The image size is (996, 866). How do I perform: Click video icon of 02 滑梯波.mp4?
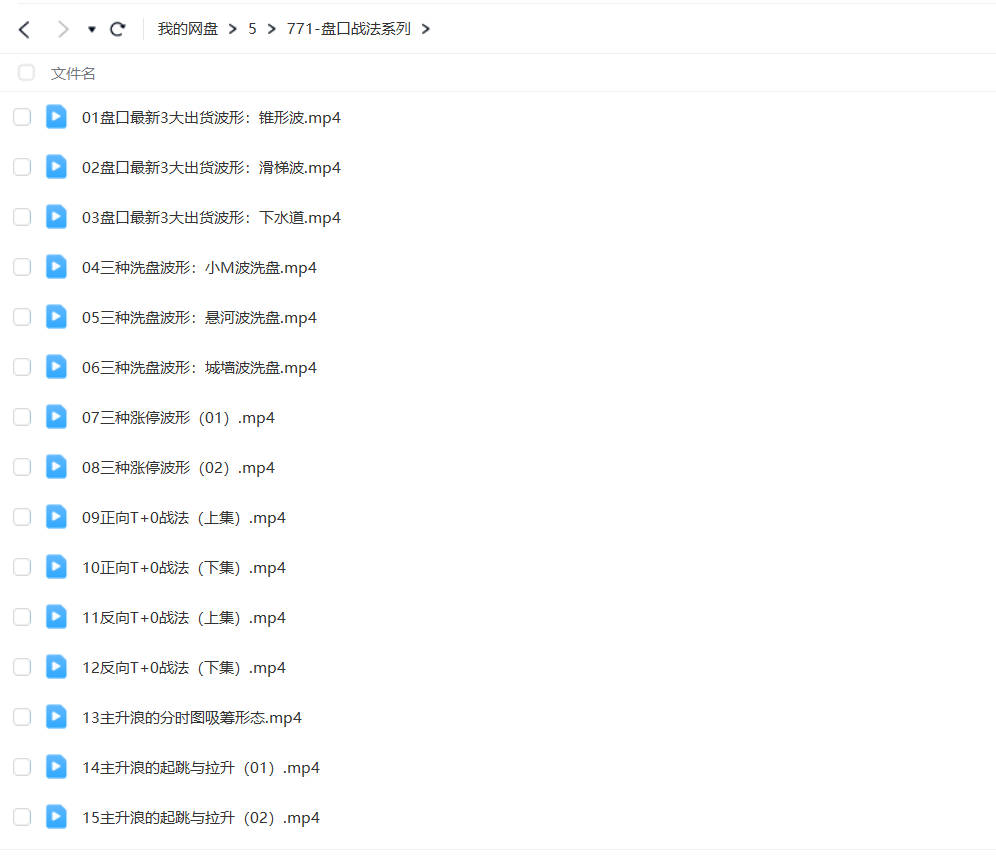[x=56, y=167]
